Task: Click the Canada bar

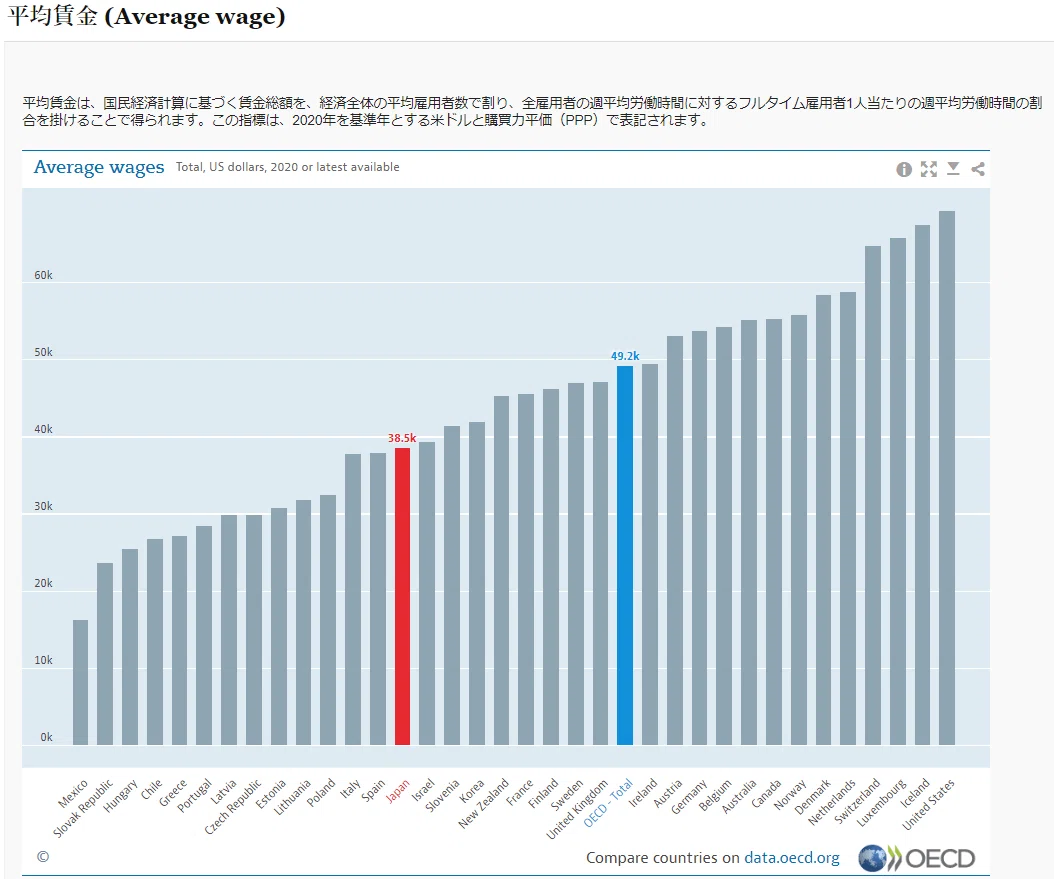Action: 774,532
